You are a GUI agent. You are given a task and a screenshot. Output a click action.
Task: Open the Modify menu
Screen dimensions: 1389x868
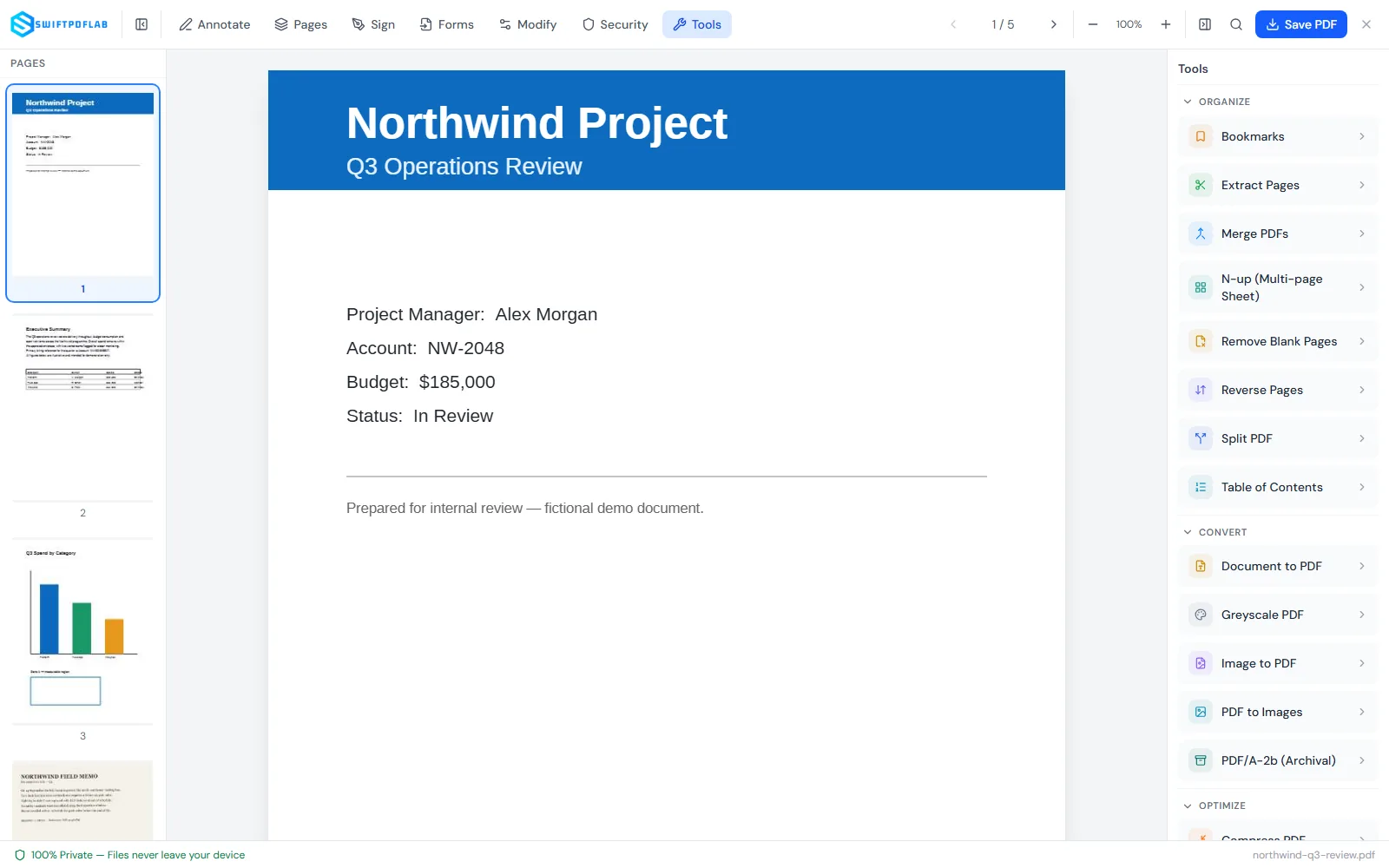click(528, 24)
